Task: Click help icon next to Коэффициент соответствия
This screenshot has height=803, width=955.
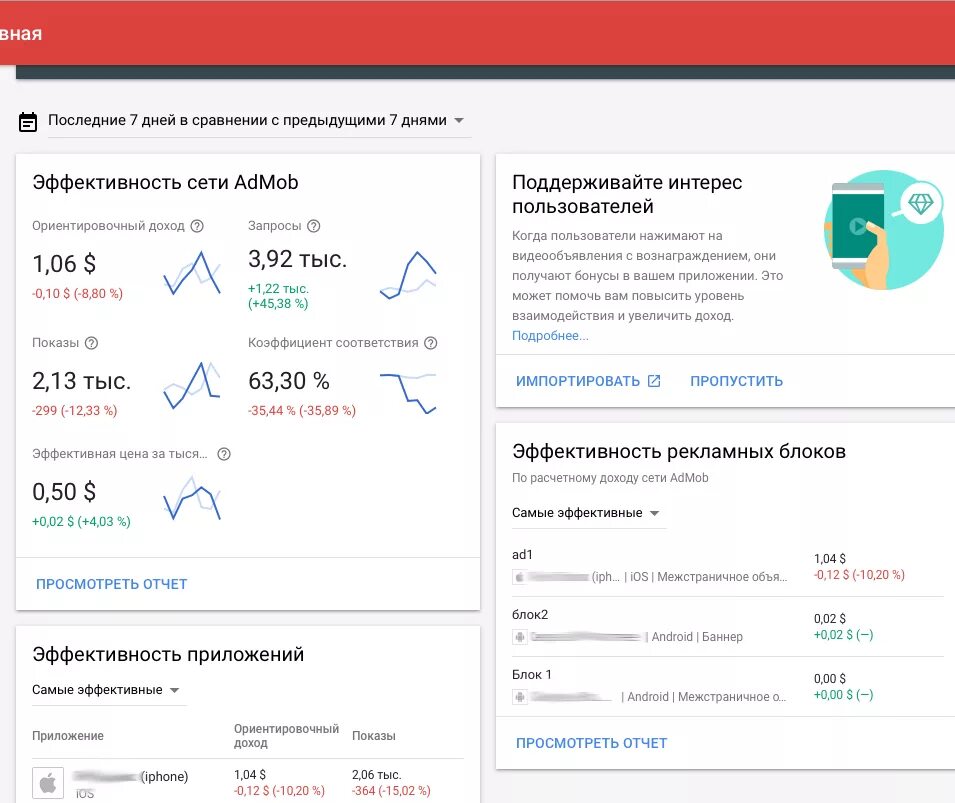Action: (x=431, y=343)
